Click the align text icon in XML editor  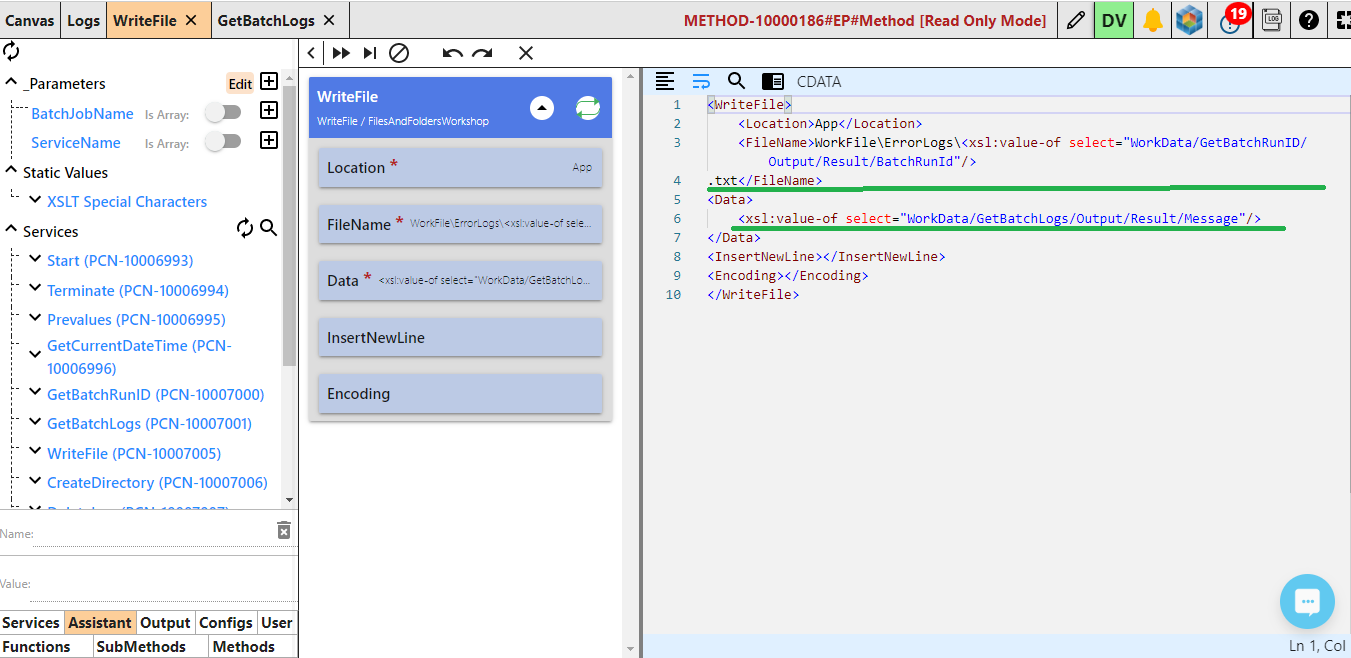[665, 81]
